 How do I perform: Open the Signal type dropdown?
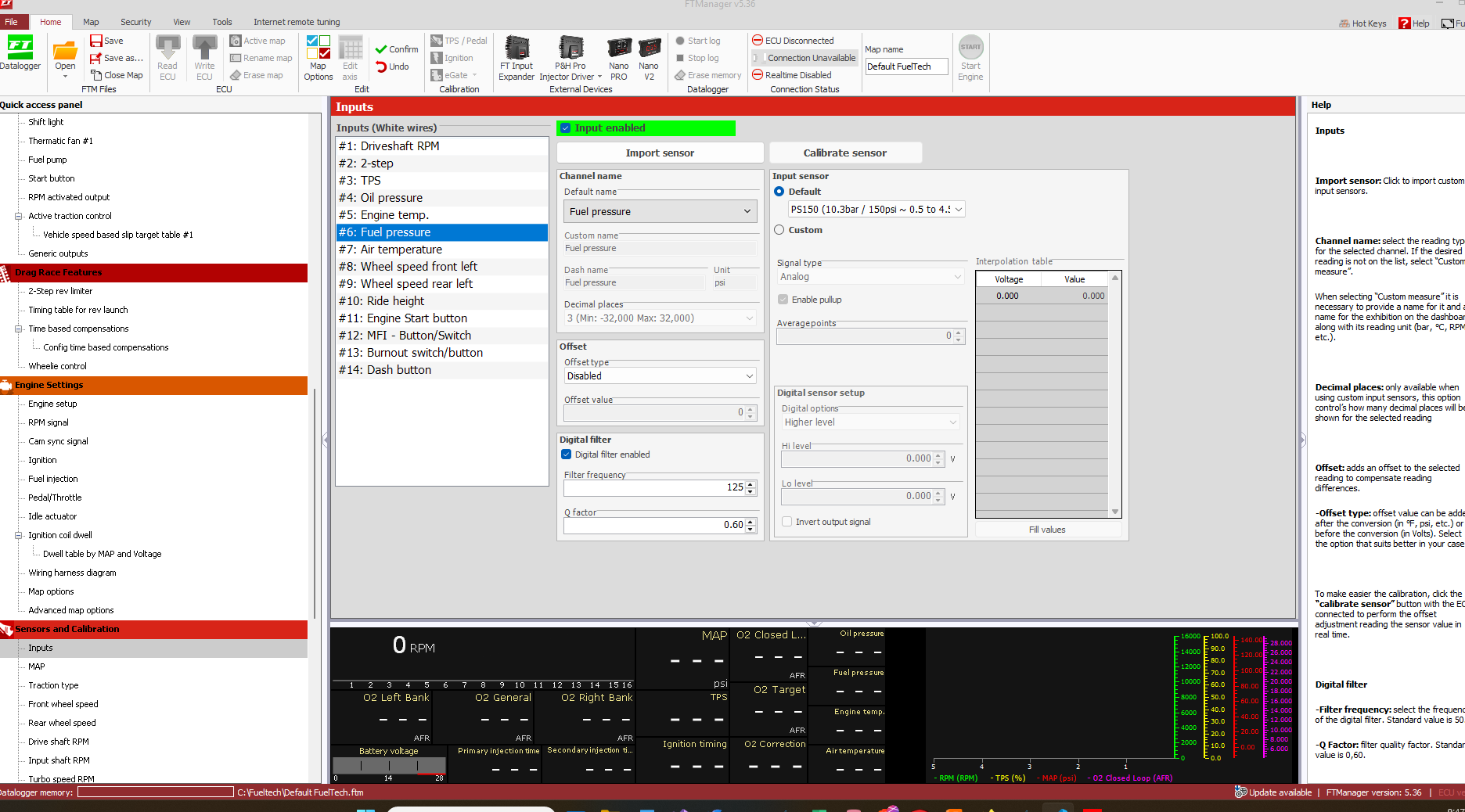(870, 277)
